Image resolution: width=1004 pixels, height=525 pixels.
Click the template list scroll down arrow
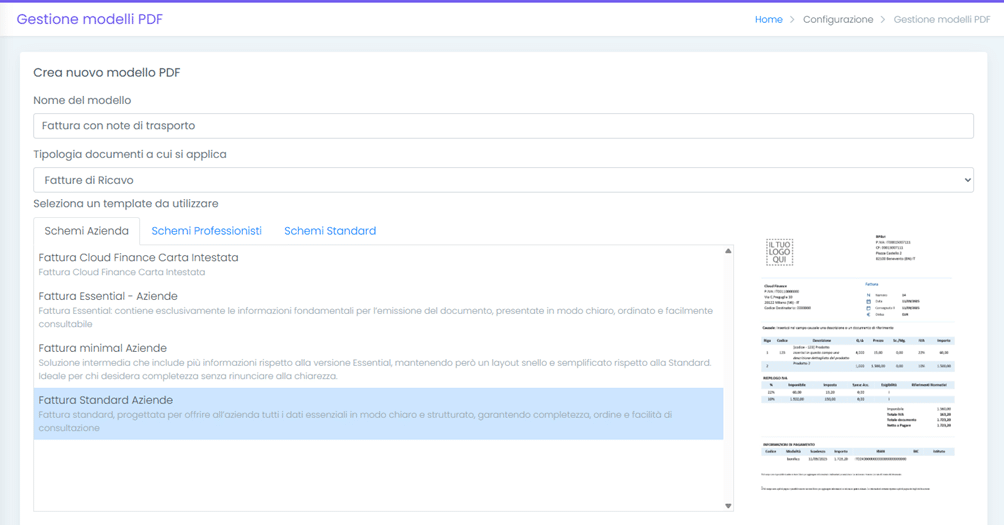(x=728, y=506)
